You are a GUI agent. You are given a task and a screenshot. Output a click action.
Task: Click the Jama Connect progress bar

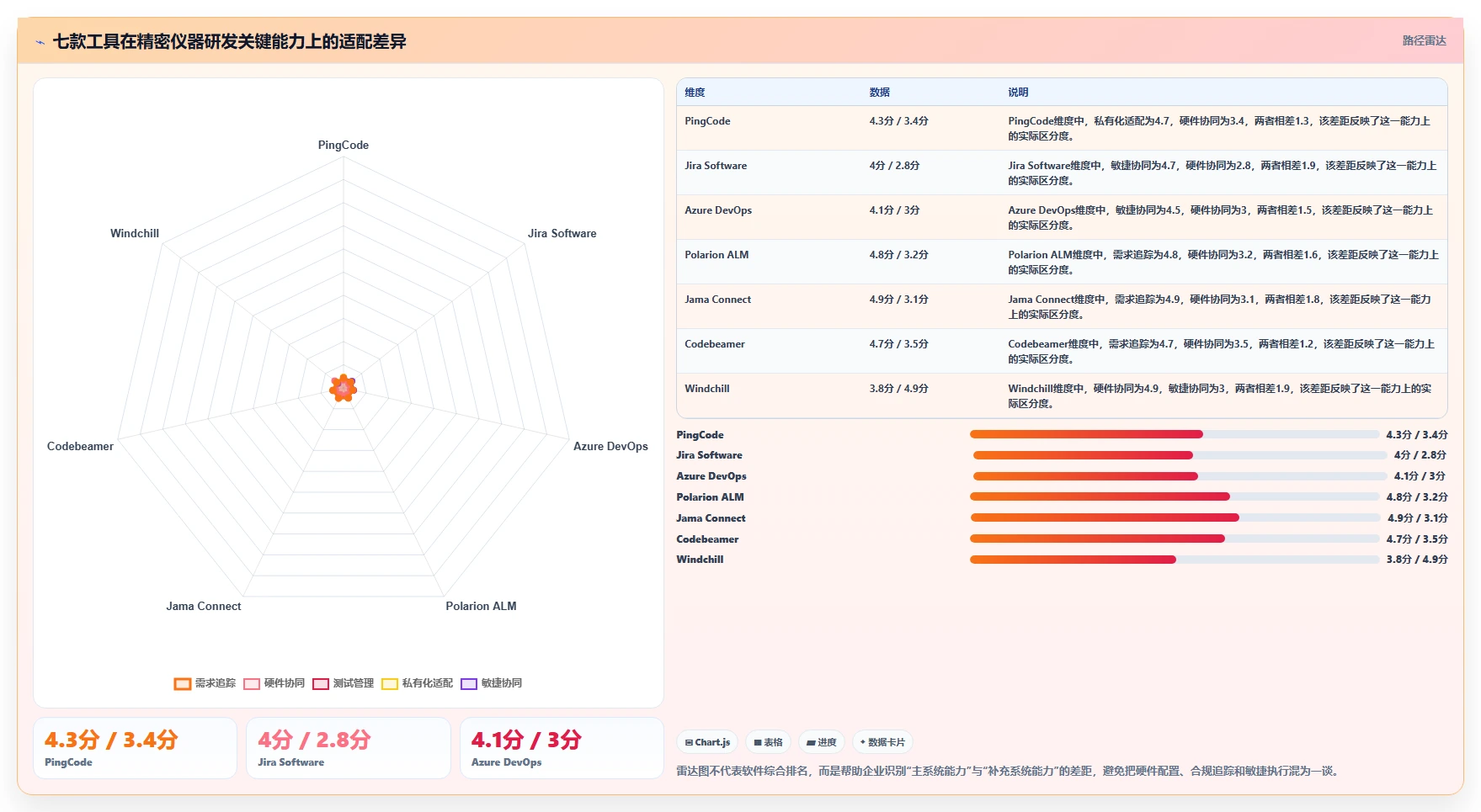tap(1176, 518)
